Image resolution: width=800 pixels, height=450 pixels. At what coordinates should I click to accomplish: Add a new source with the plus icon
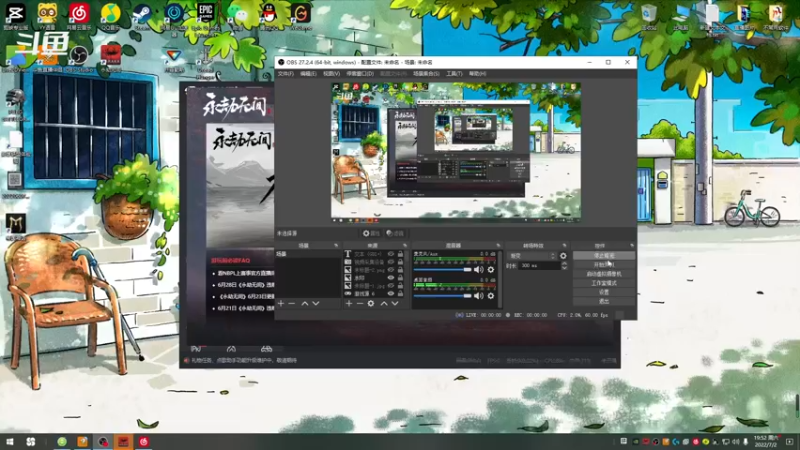(x=349, y=304)
